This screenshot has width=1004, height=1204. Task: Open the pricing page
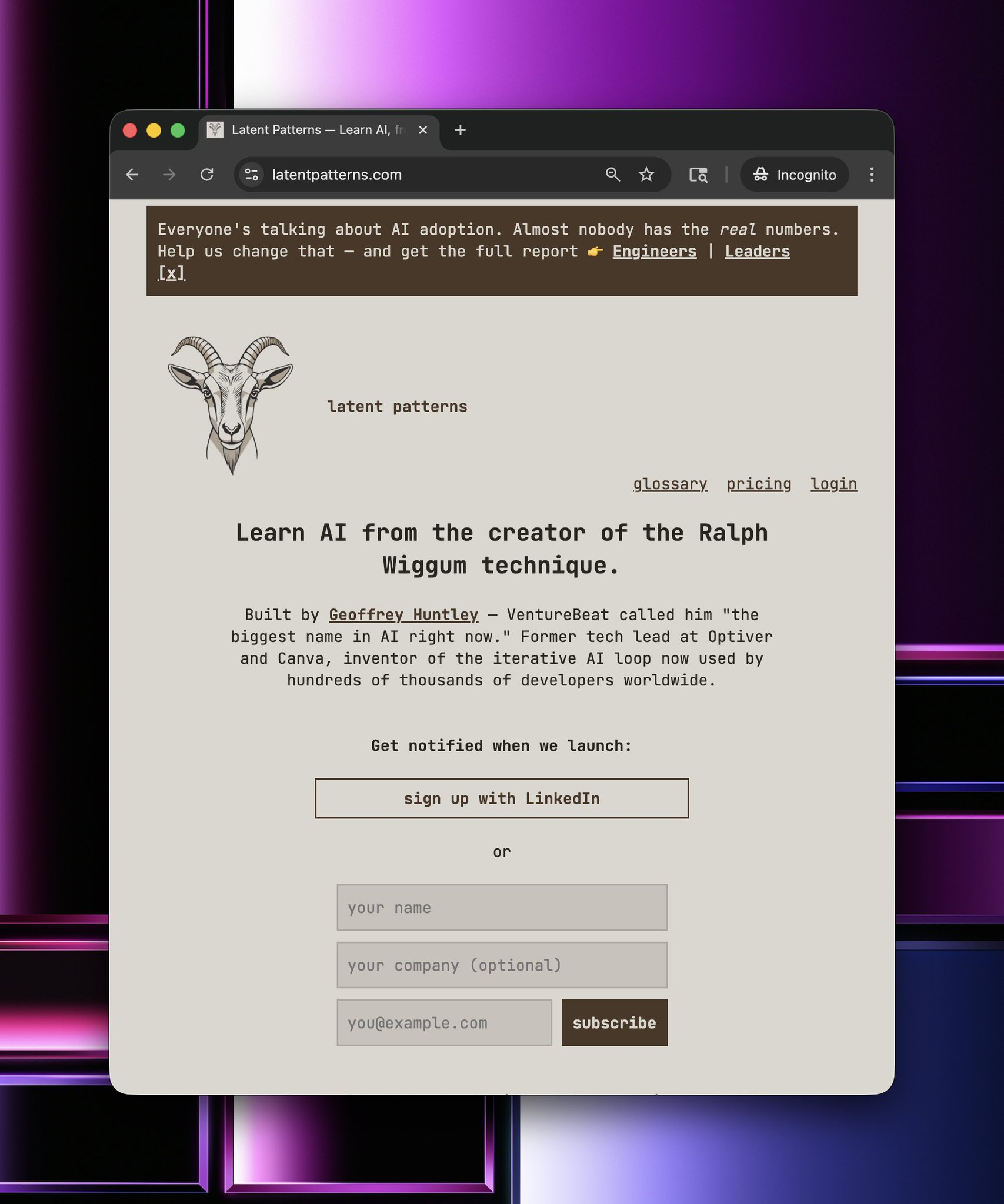(759, 484)
